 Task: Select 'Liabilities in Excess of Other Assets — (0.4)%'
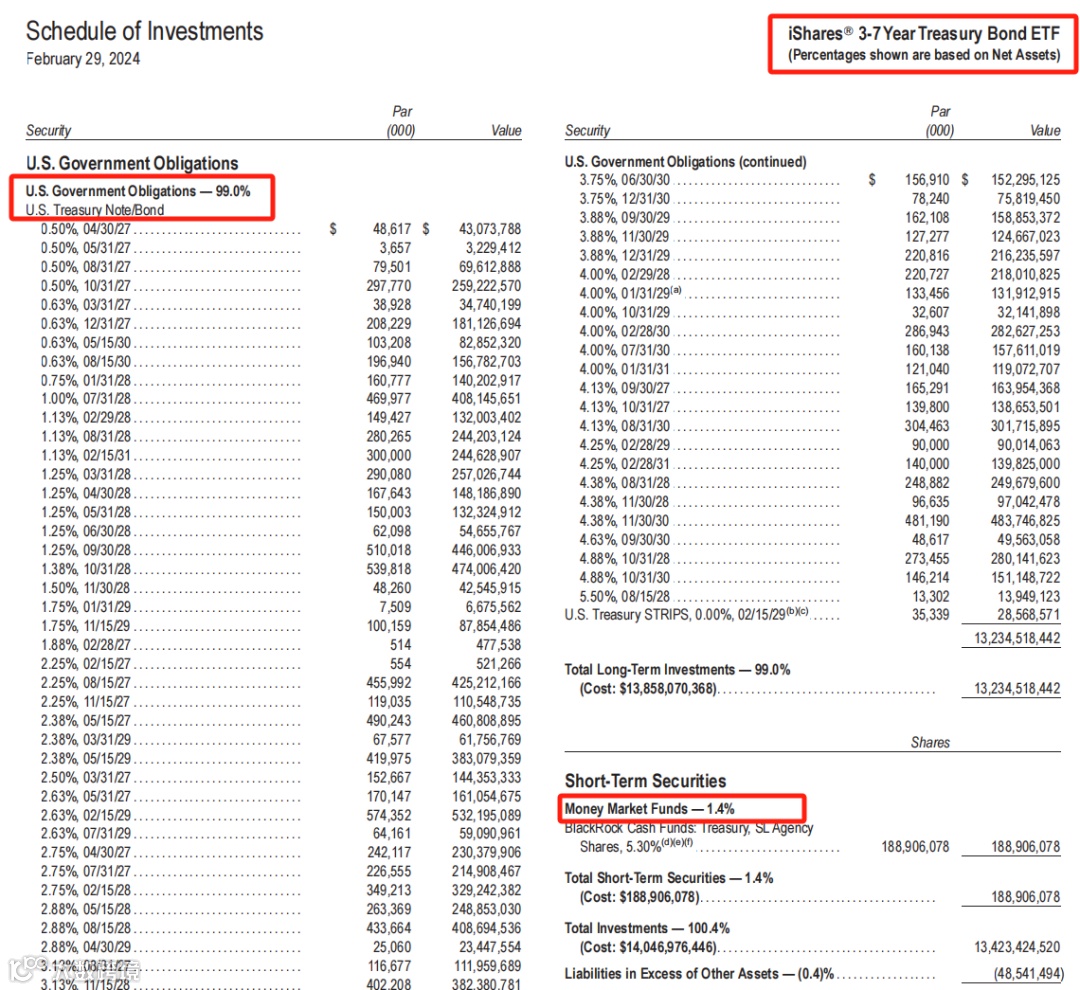699,974
